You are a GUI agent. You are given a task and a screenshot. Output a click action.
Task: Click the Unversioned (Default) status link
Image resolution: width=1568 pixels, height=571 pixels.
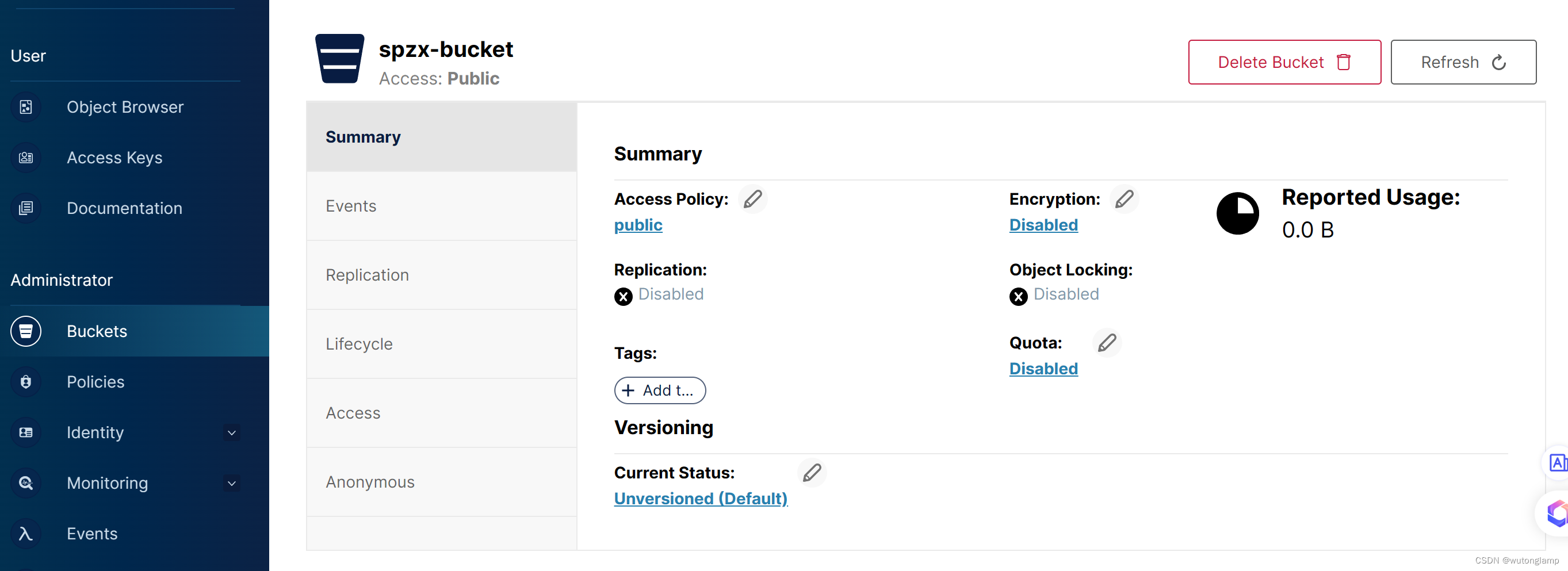[701, 499]
